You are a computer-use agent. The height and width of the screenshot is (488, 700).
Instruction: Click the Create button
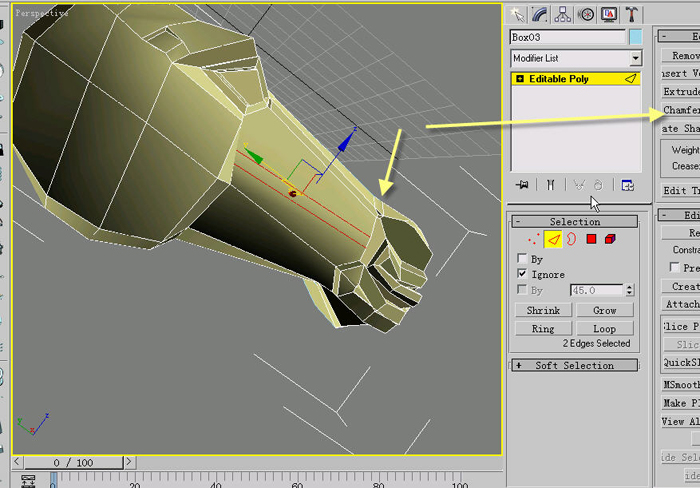coord(680,286)
